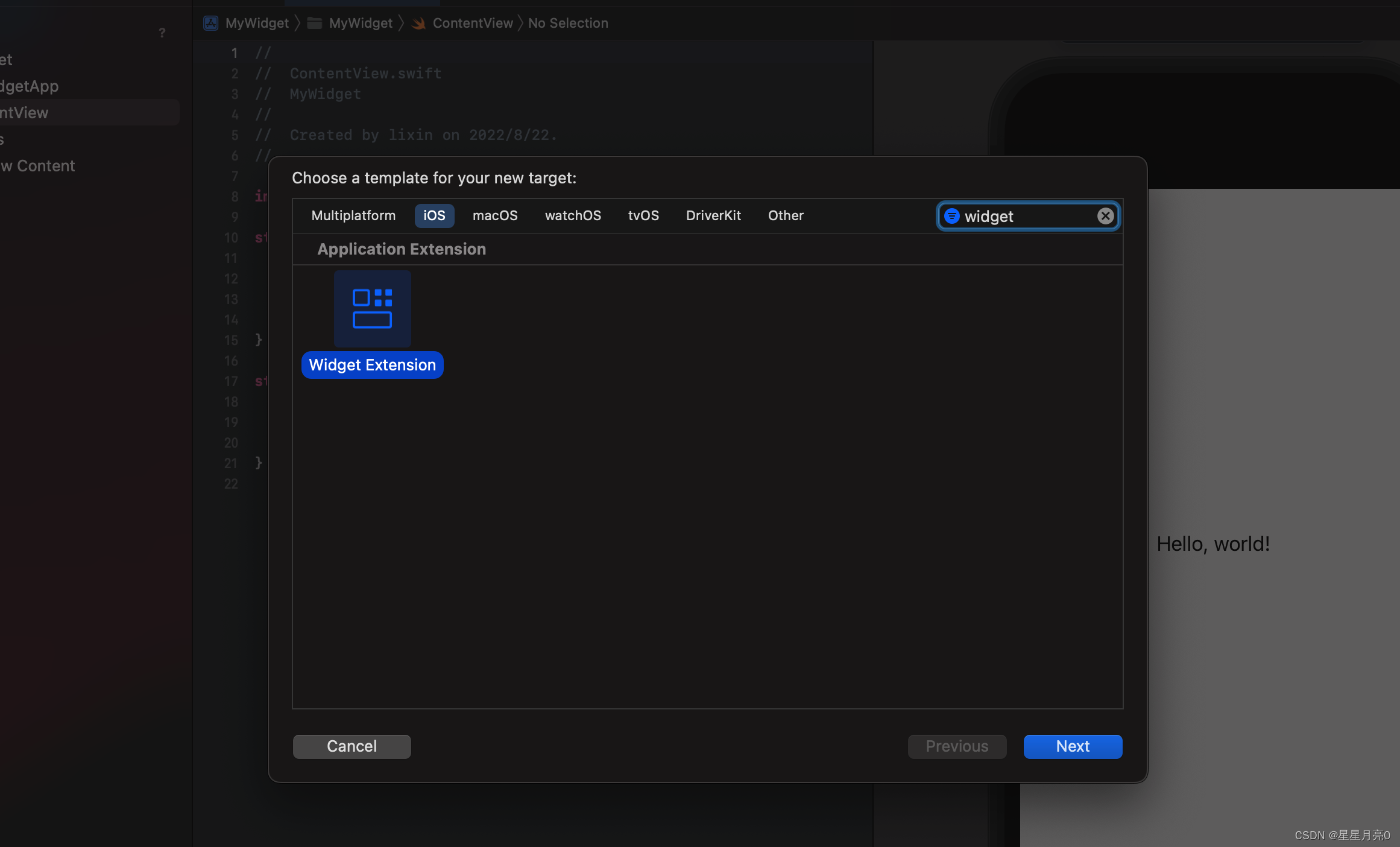Click the Hello, world! preview text
Screen dimensions: 1400x847
click(x=1213, y=544)
